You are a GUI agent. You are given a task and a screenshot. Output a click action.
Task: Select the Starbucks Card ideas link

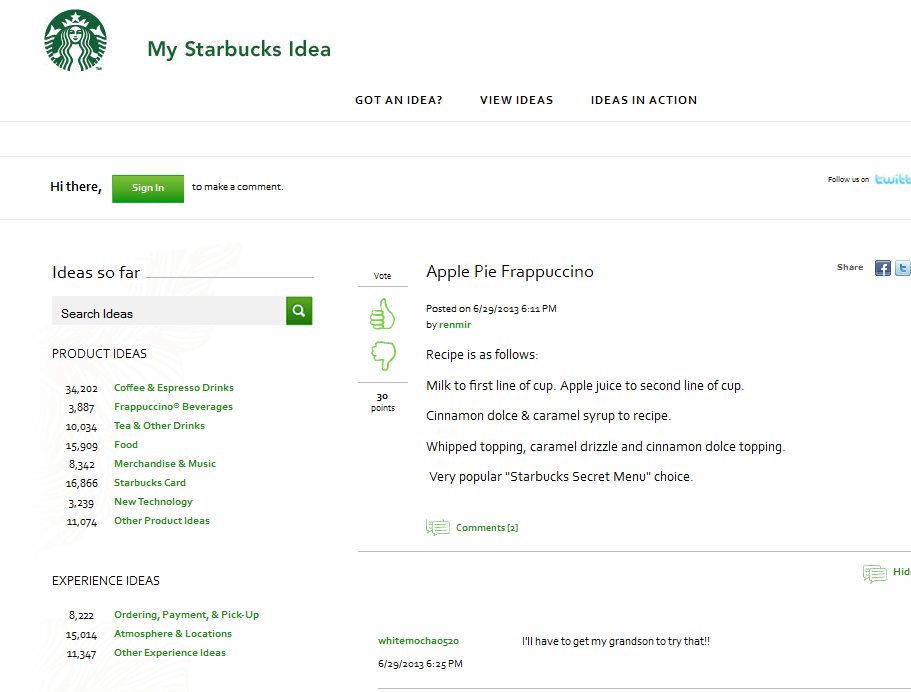click(x=150, y=483)
